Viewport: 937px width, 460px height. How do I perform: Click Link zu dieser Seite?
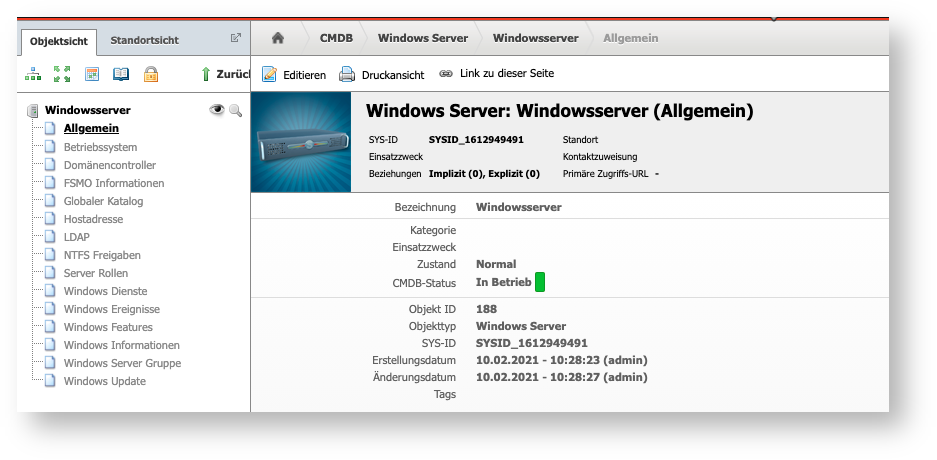tap(507, 73)
